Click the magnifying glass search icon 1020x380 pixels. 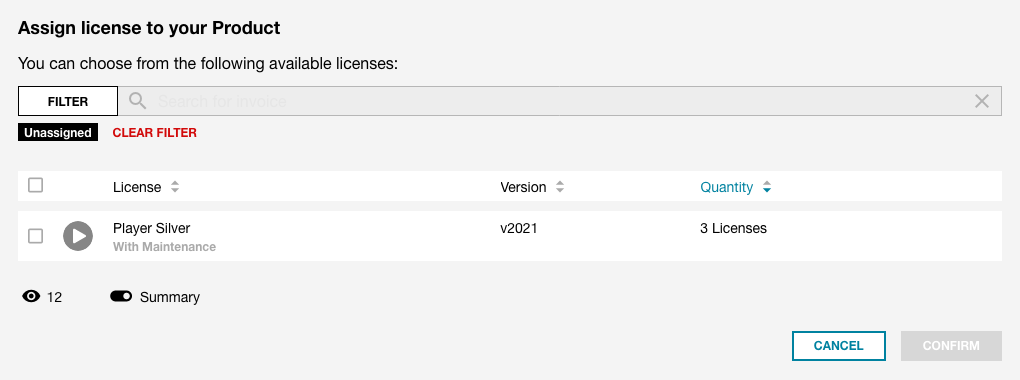137,101
